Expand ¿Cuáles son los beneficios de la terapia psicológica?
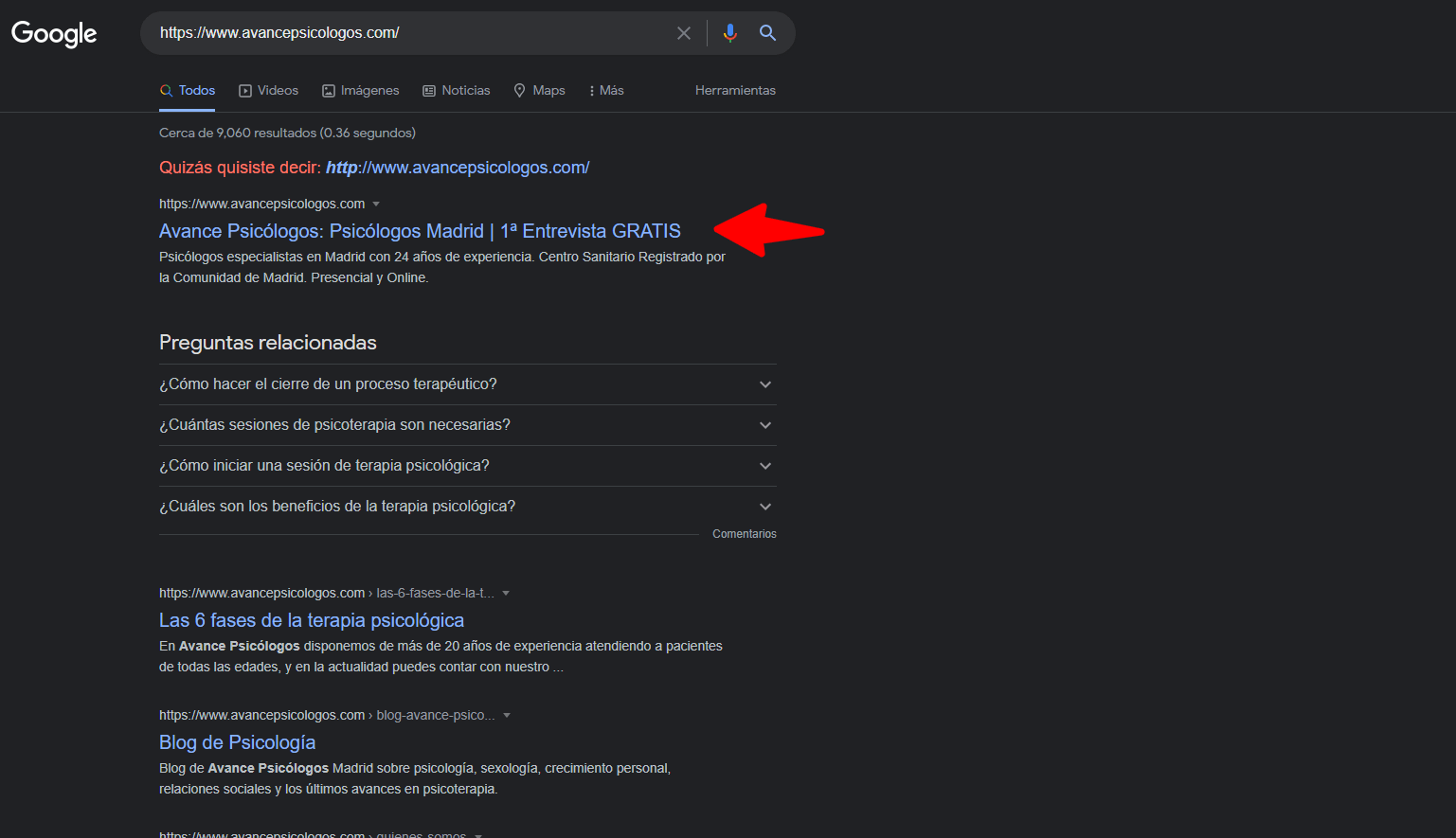The image size is (1456, 838). pyautogui.click(x=468, y=507)
